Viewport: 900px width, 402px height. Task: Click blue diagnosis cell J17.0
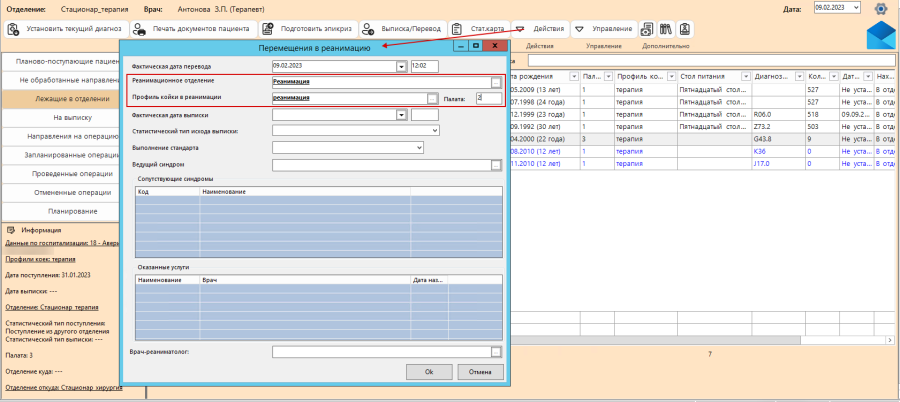(x=778, y=164)
